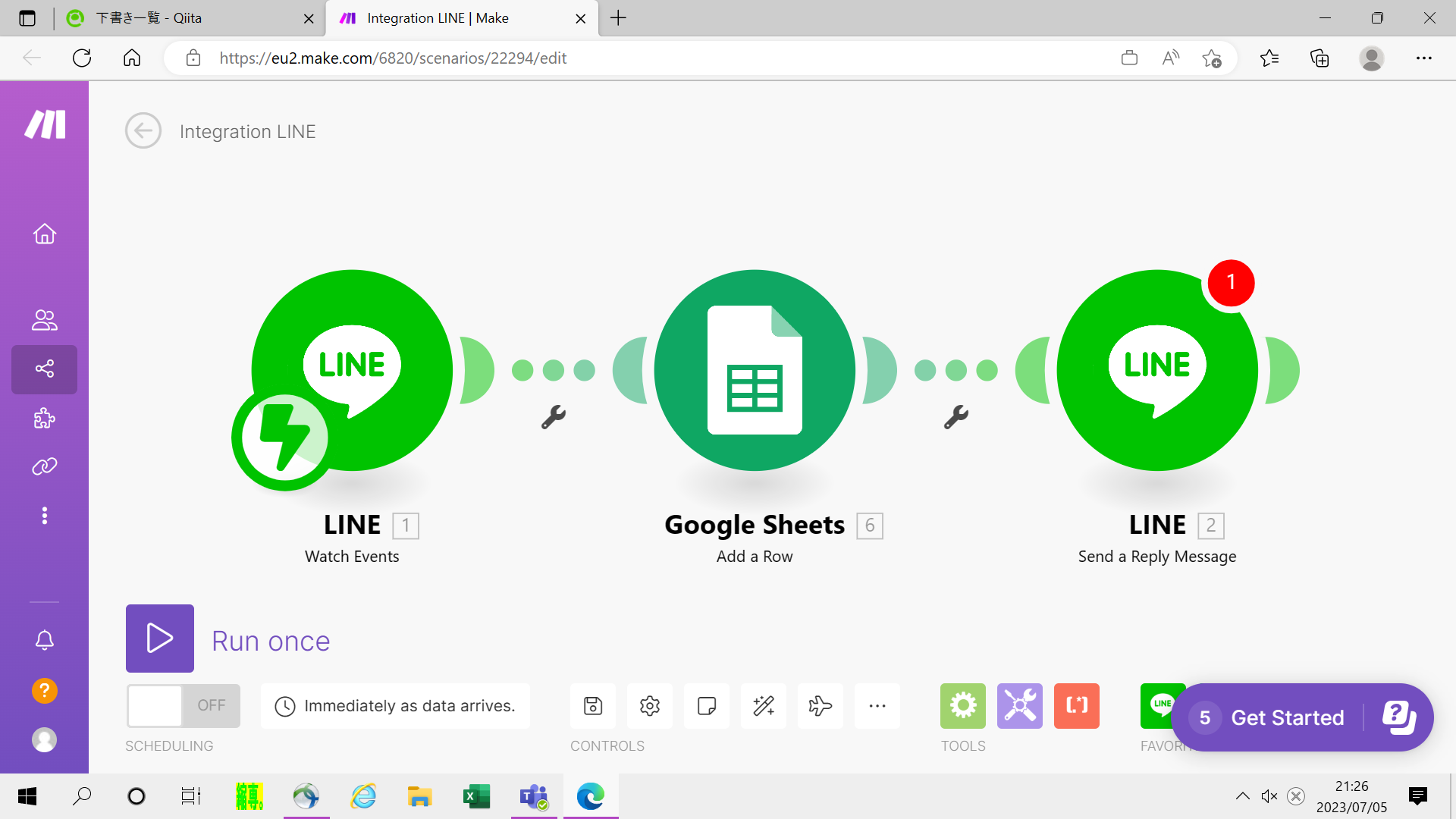Click the Auto-align magic wand icon
Viewport: 1456px width, 819px height.
(764, 706)
